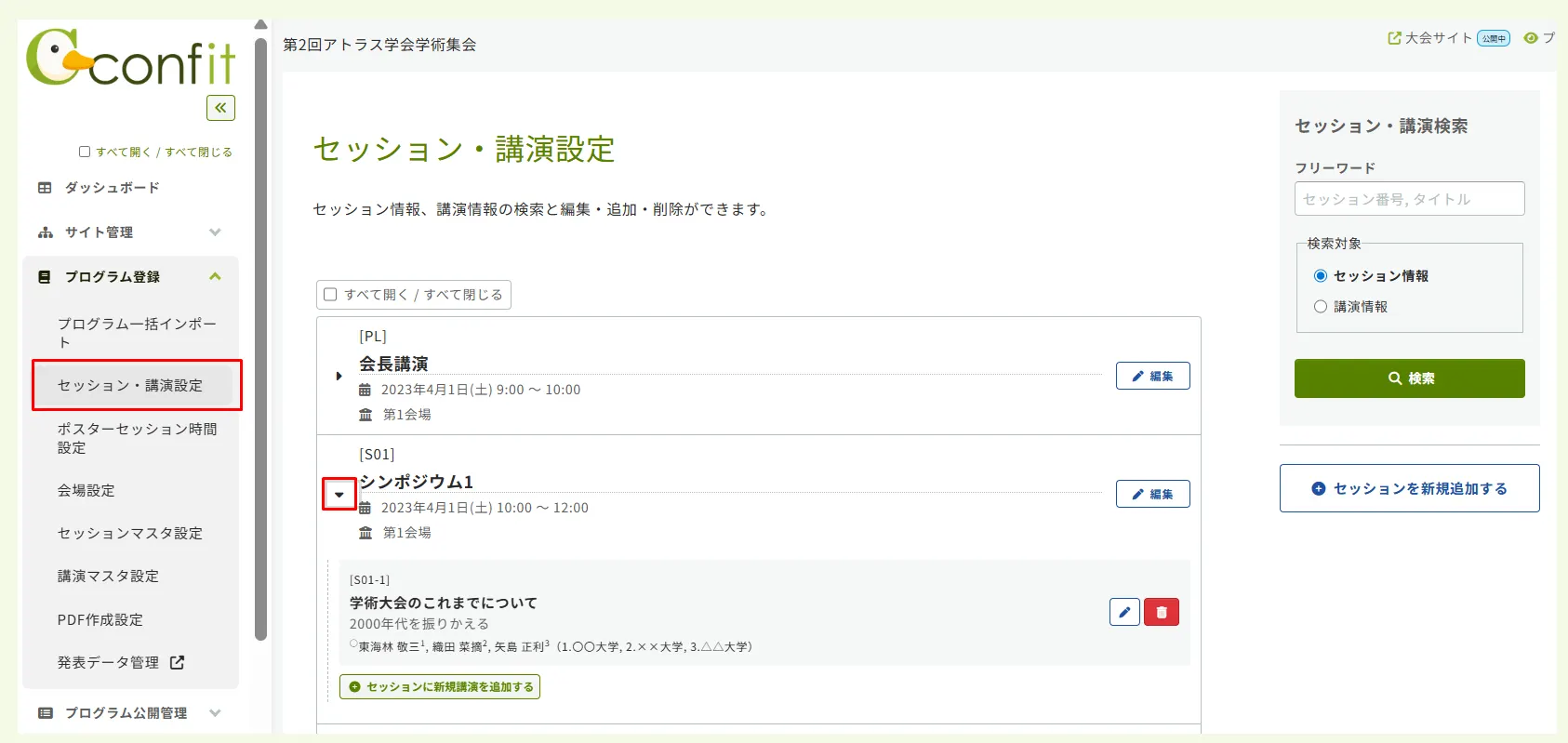Edit the 会長講演 session
Screen dimensions: 1568x743
1152,376
